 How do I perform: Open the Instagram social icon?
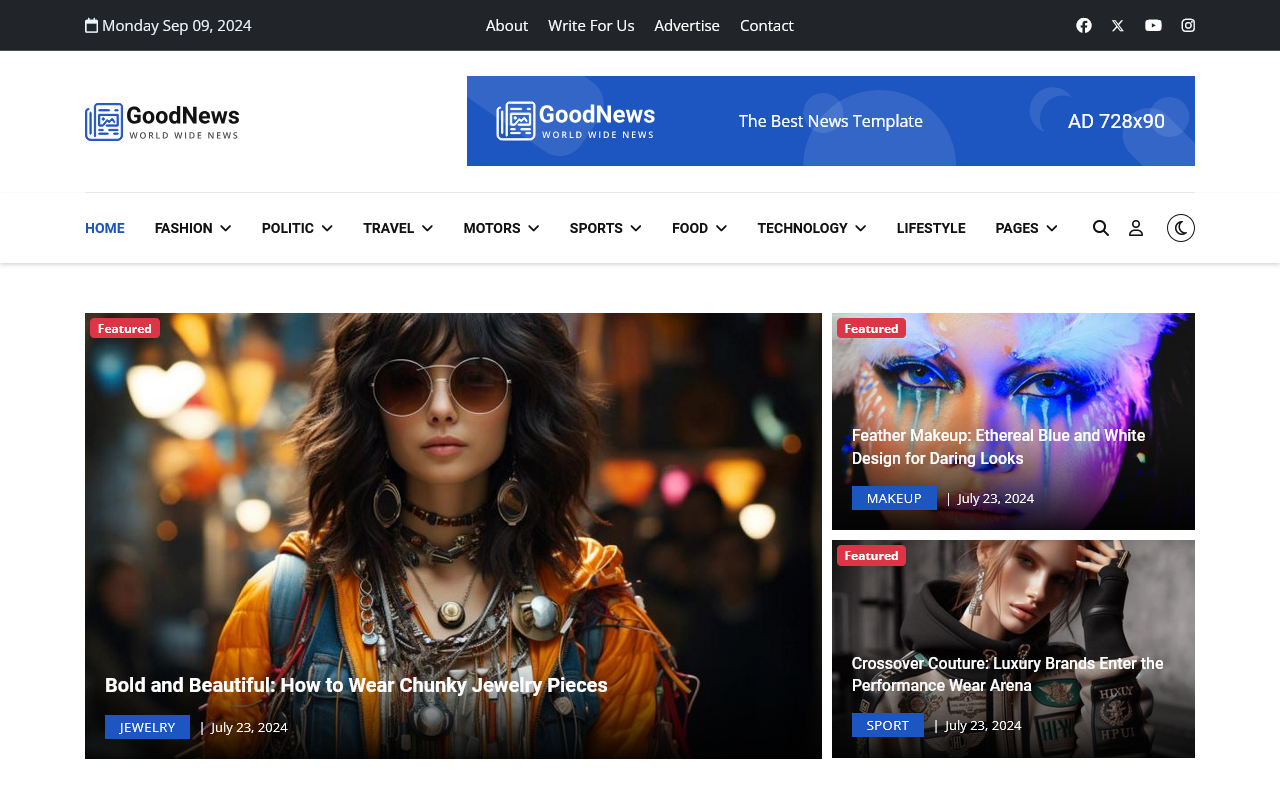pos(1188,25)
